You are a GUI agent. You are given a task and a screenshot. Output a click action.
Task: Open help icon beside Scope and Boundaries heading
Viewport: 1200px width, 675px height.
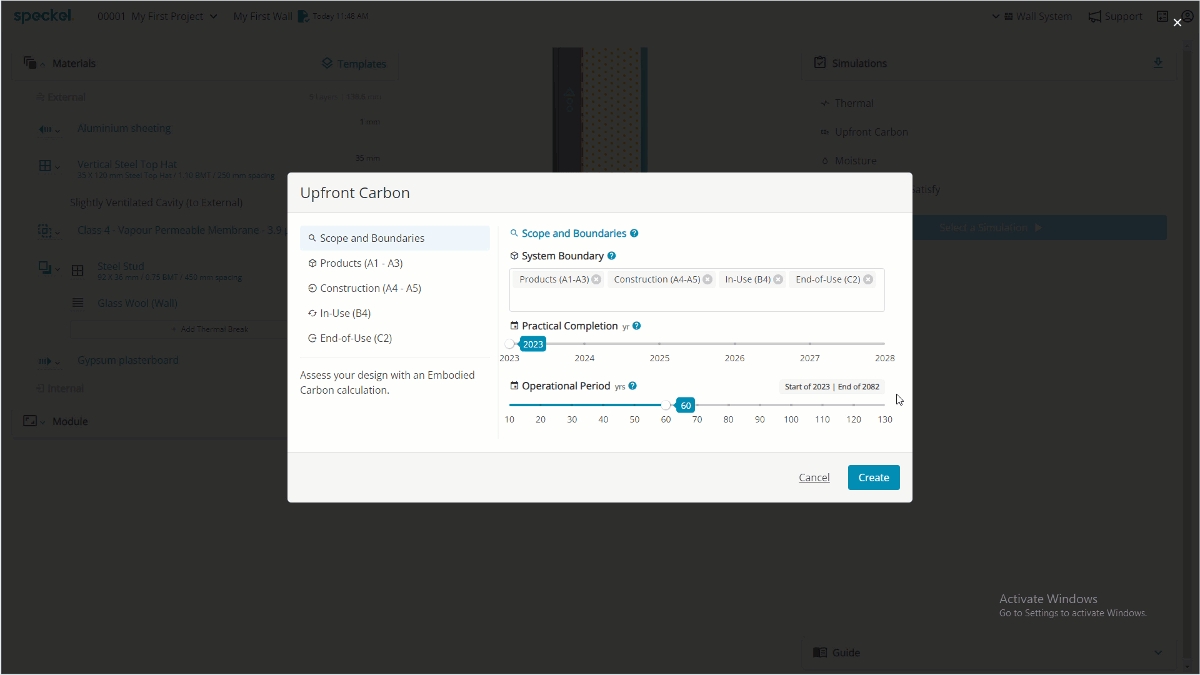click(634, 234)
